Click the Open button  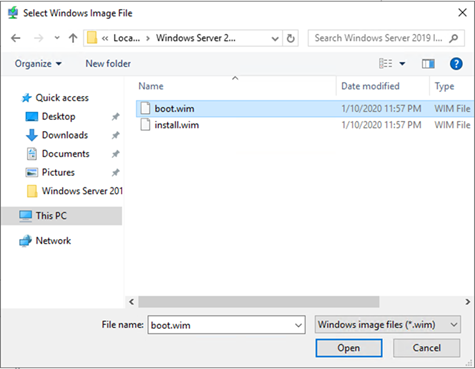(349, 348)
